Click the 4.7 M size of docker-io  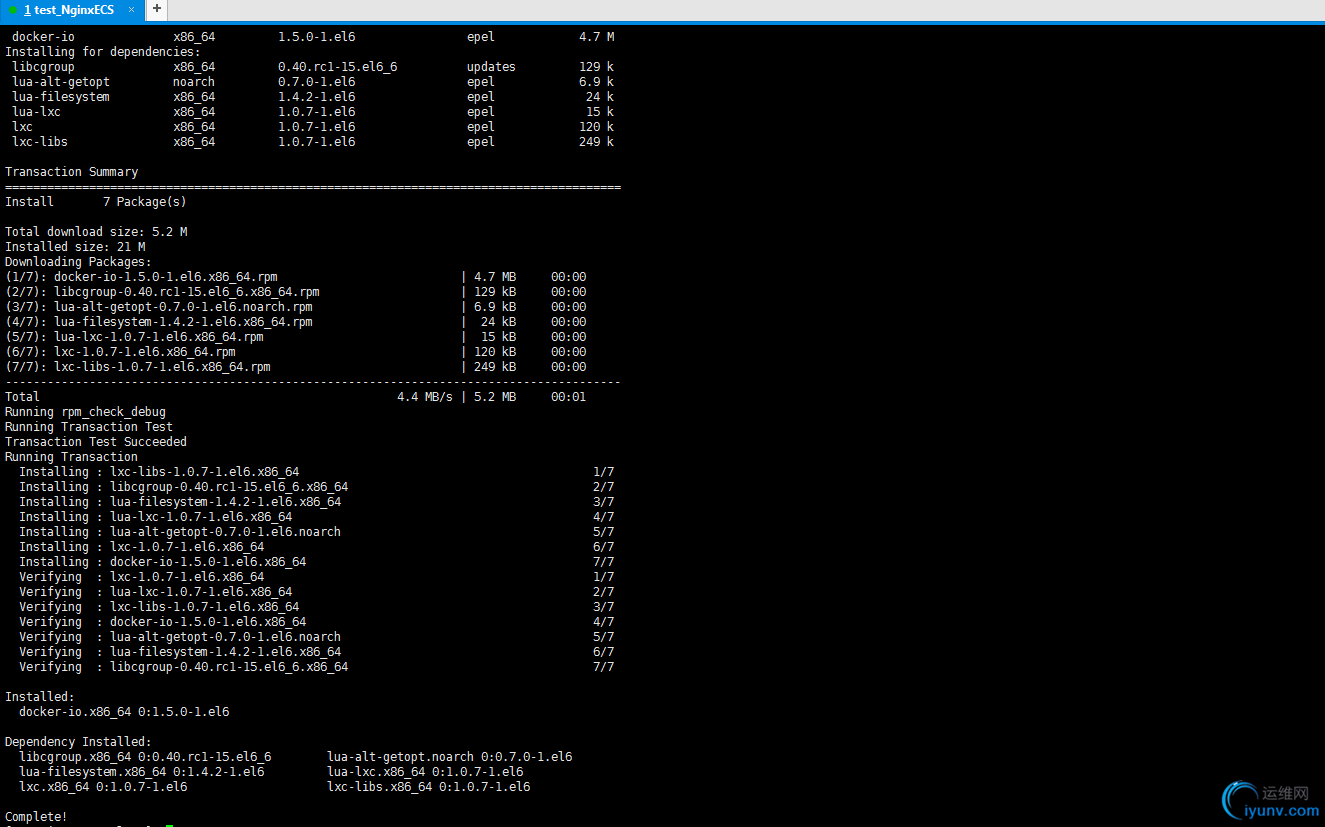(597, 37)
